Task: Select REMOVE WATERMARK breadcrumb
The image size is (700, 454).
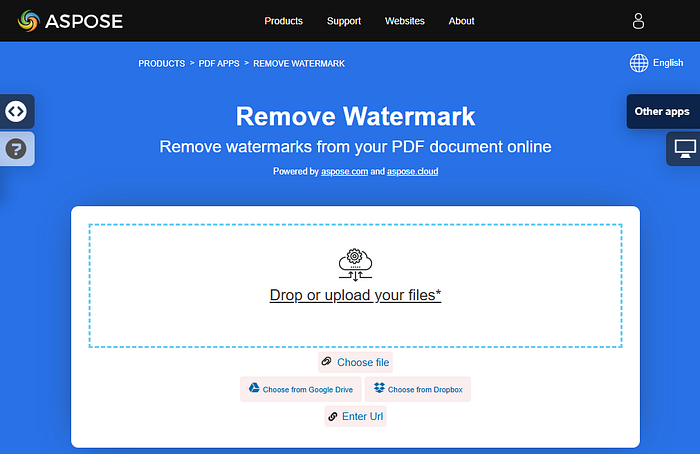Action: pyautogui.click(x=299, y=63)
